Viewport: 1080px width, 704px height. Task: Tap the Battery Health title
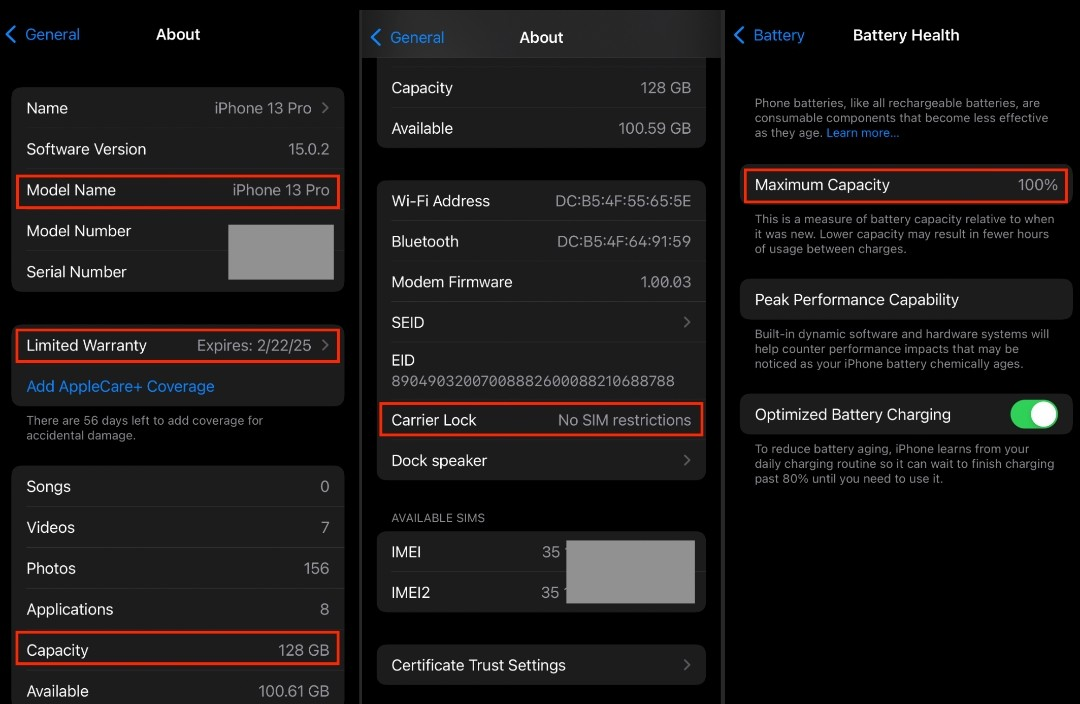pos(906,35)
